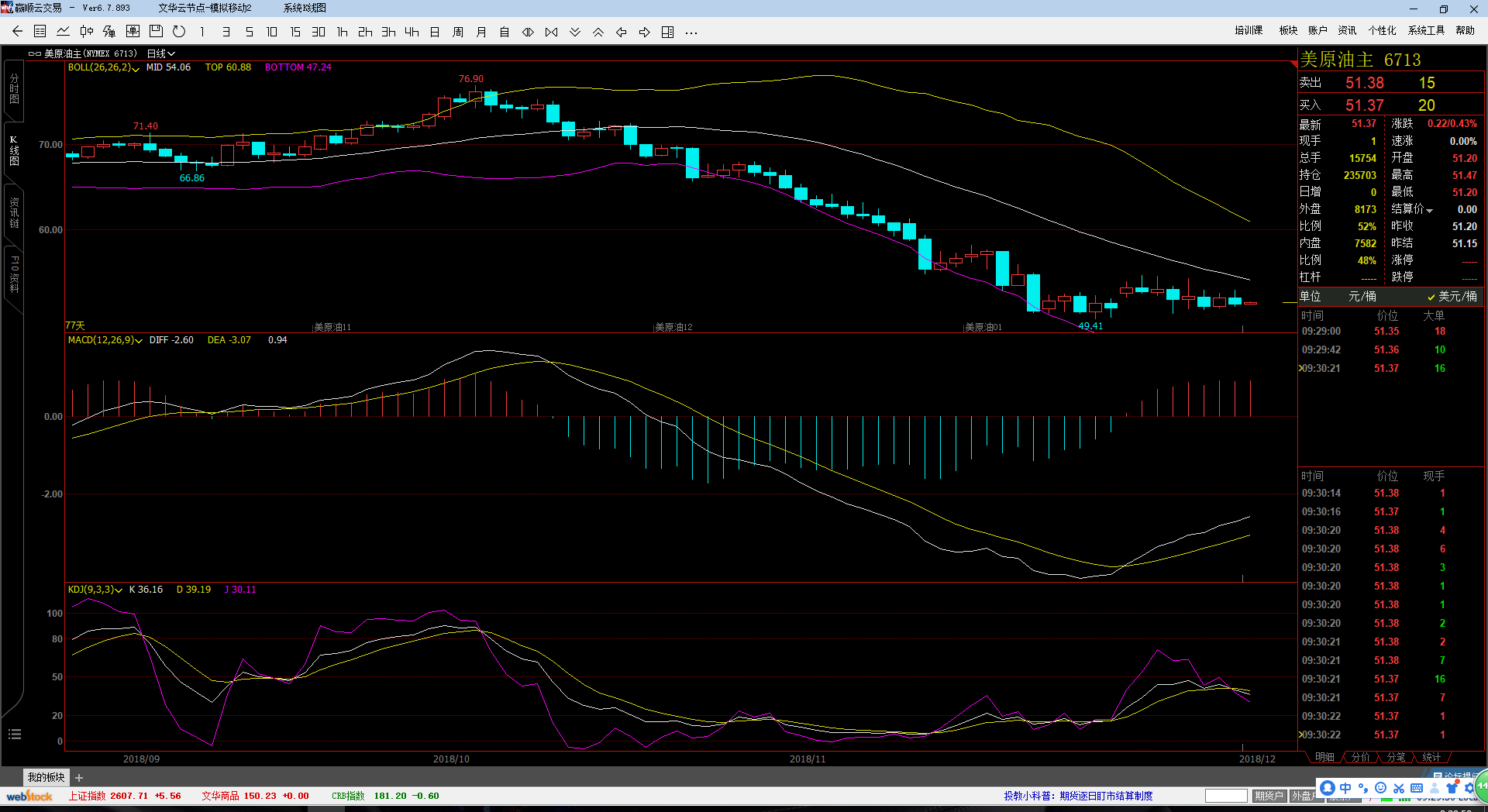1488x812 pixels.
Task: Switch to the 明细 tab
Action: [x=1324, y=757]
